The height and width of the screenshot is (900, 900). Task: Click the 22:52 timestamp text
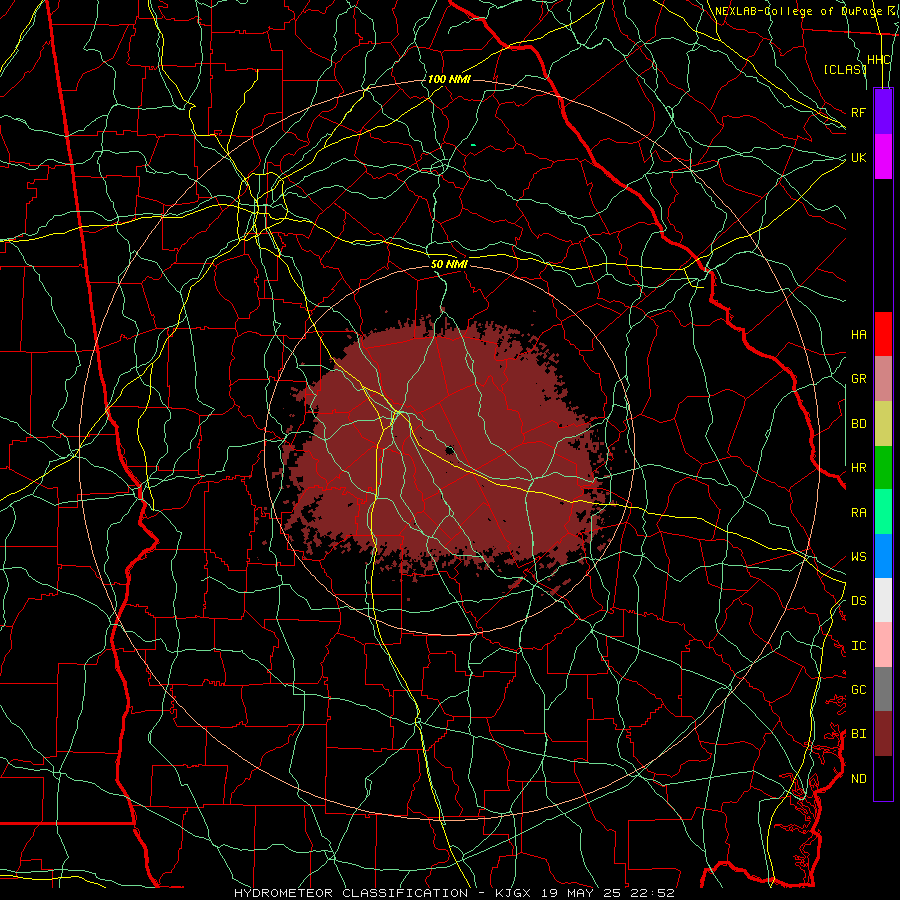point(652,893)
